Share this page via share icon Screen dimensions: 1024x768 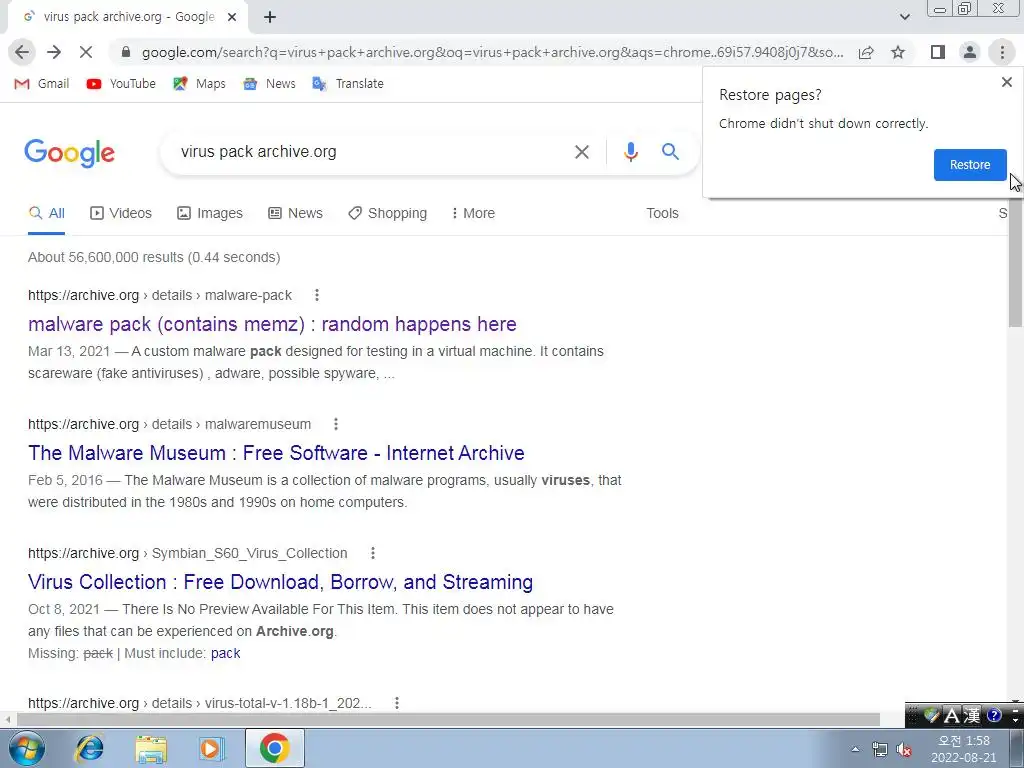click(866, 52)
